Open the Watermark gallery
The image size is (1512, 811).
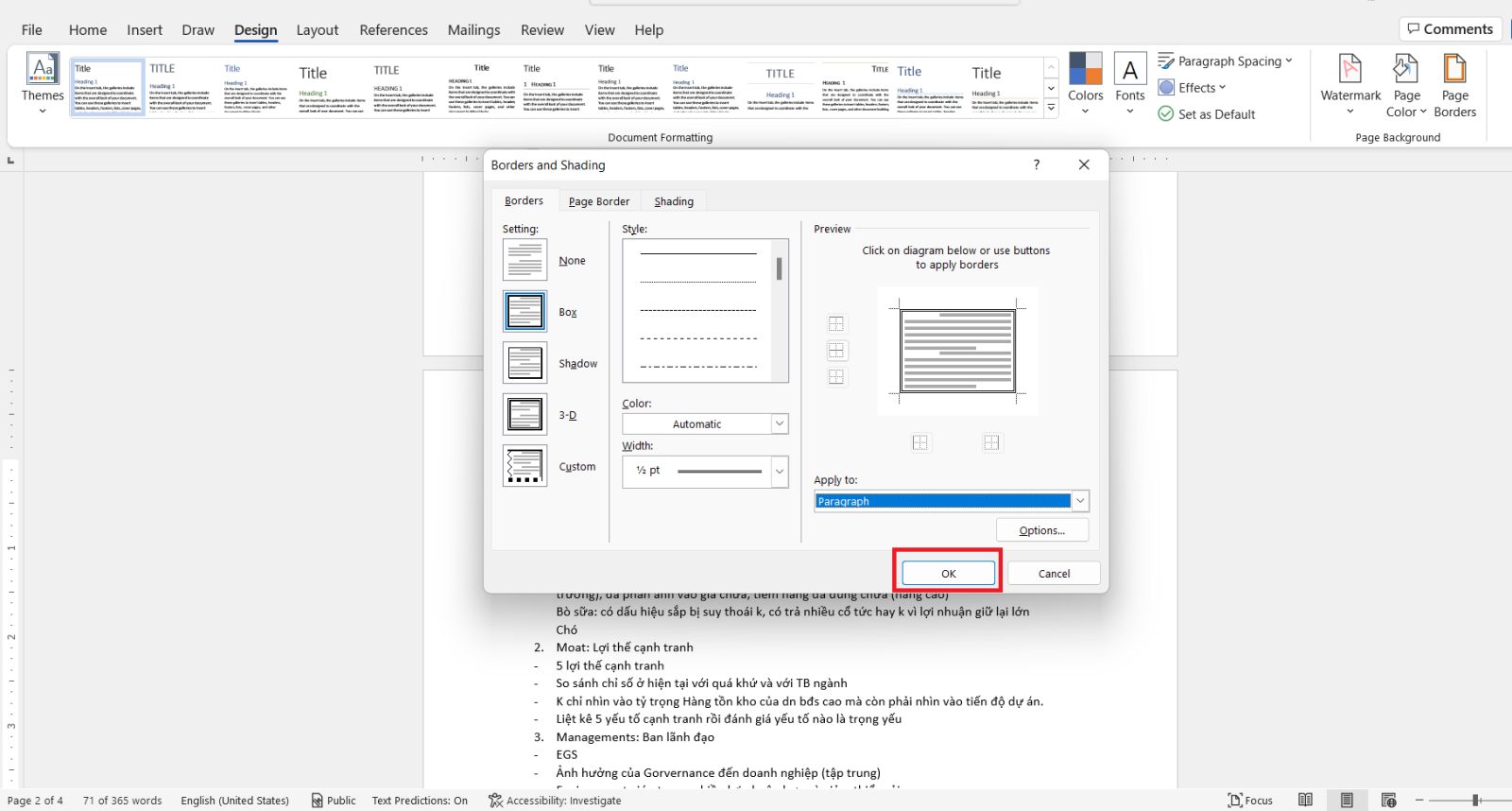(1350, 85)
